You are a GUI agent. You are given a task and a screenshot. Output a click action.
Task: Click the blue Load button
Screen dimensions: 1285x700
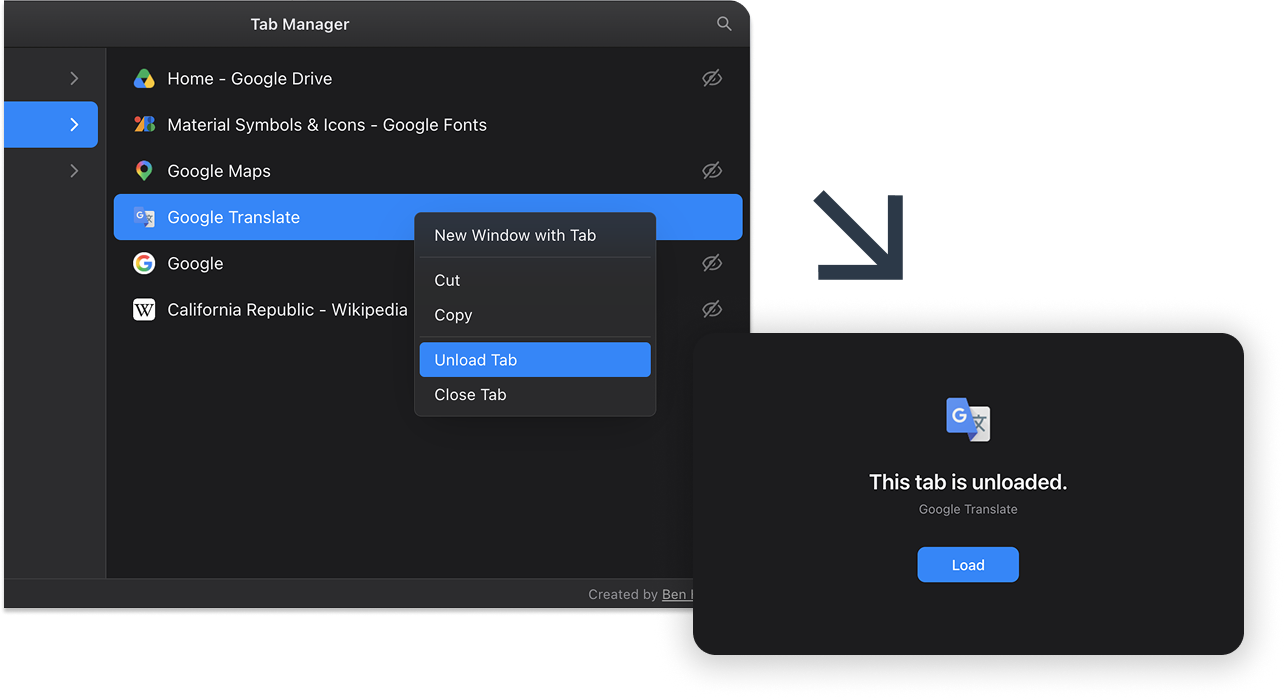[968, 565]
